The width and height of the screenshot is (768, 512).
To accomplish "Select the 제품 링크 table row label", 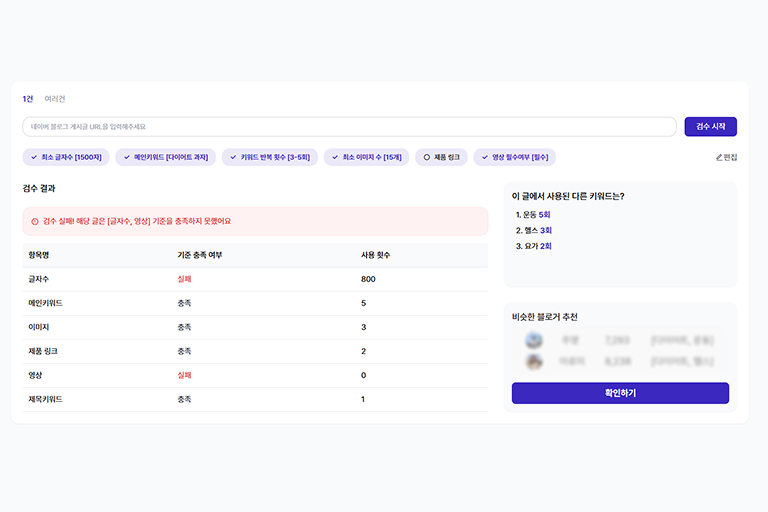I will [x=43, y=351].
